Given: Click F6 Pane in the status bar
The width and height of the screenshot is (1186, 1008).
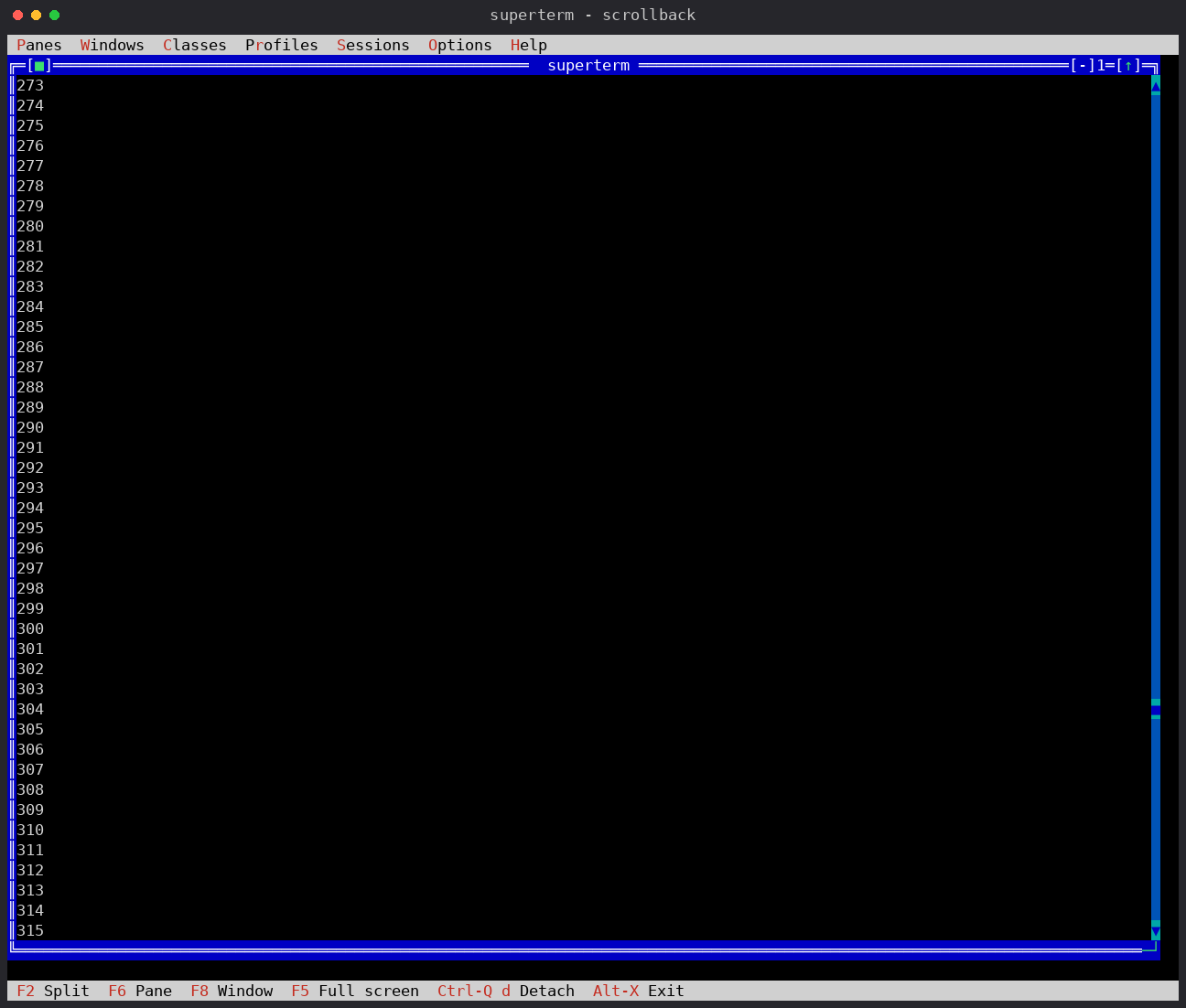Looking at the screenshot, I should [x=140, y=991].
